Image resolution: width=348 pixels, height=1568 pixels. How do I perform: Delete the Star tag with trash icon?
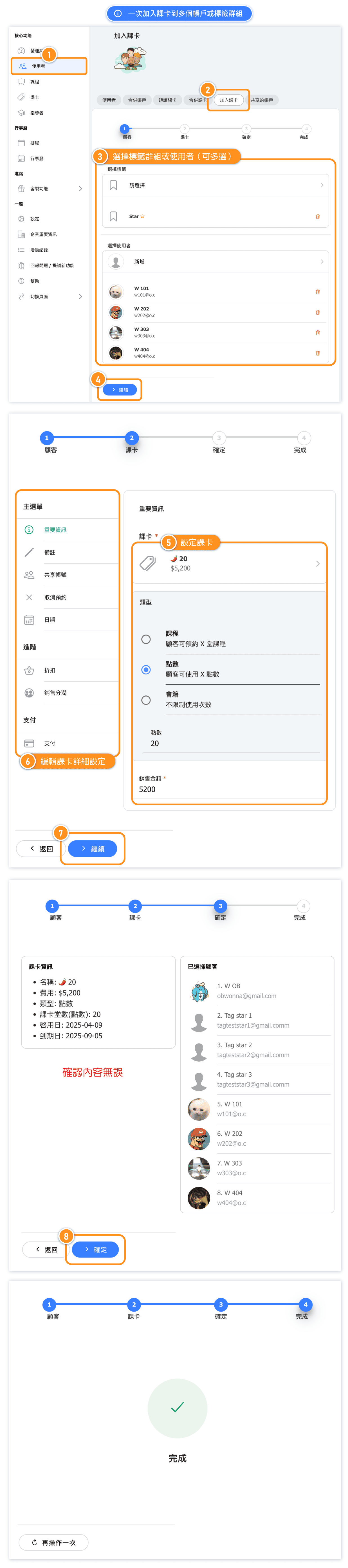(318, 217)
